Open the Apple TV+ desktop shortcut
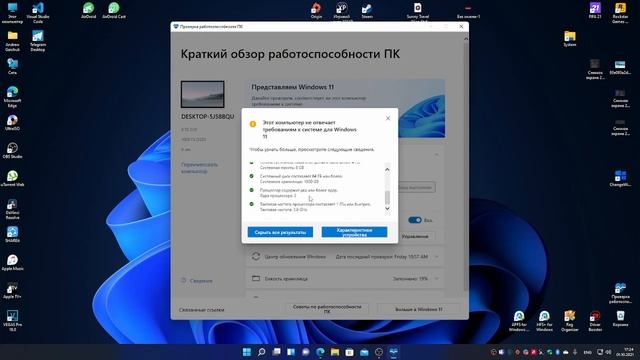The height and width of the screenshot is (360, 640). pyautogui.click(x=12, y=291)
